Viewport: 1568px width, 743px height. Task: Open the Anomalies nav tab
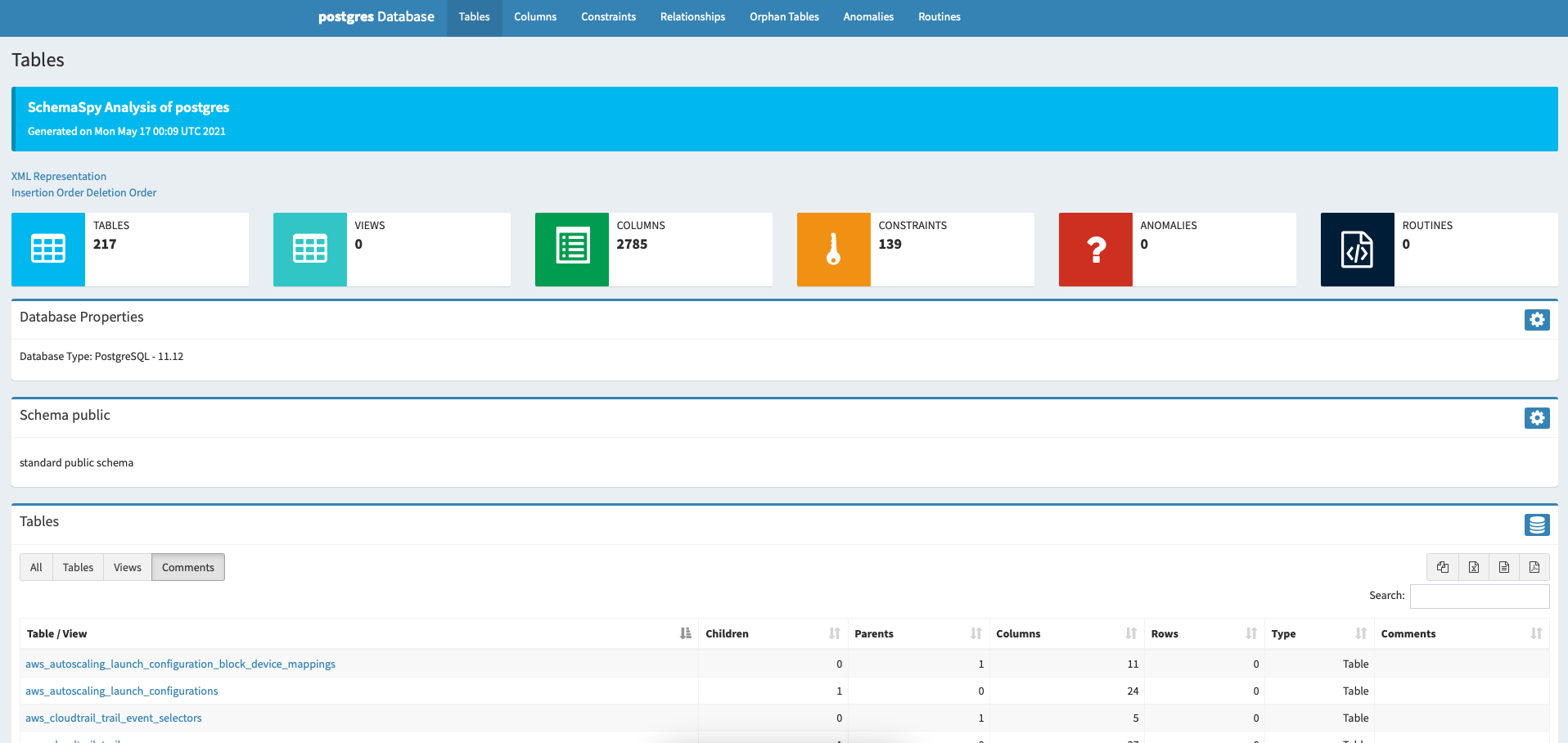click(868, 17)
